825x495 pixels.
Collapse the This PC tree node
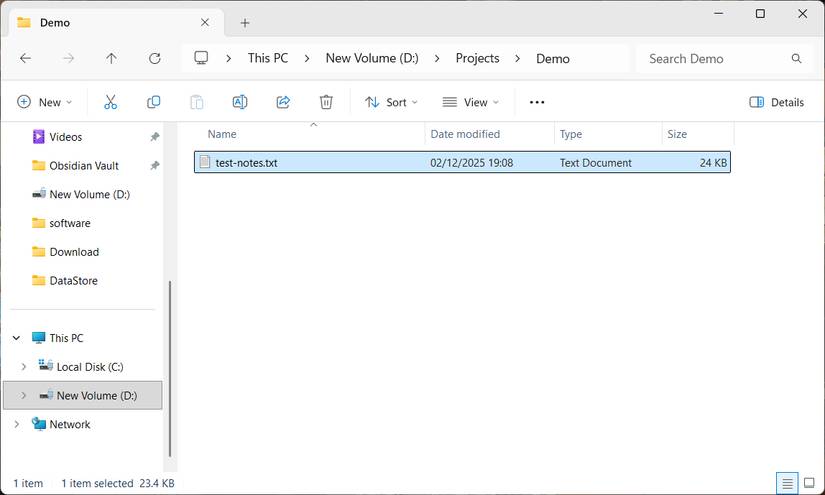[16, 338]
